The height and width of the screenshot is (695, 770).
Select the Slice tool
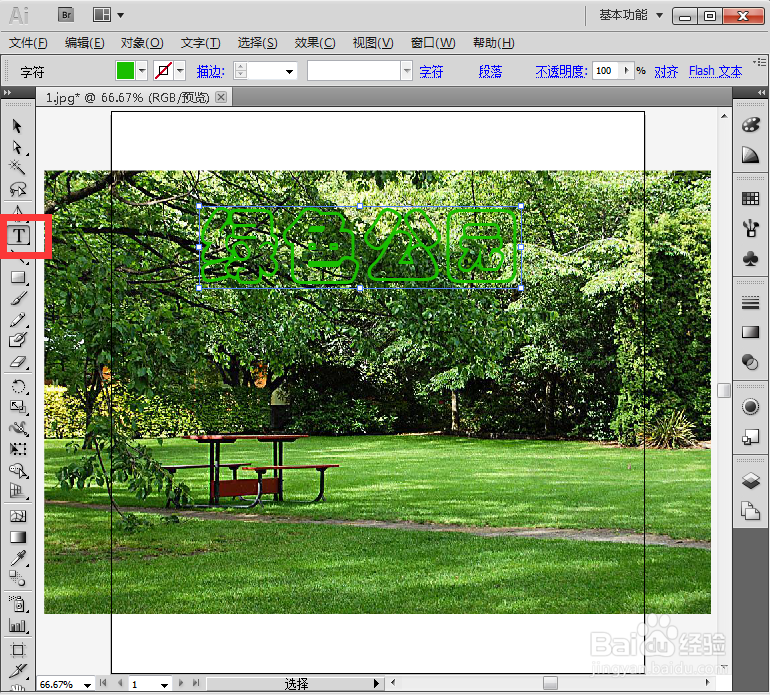(18, 671)
